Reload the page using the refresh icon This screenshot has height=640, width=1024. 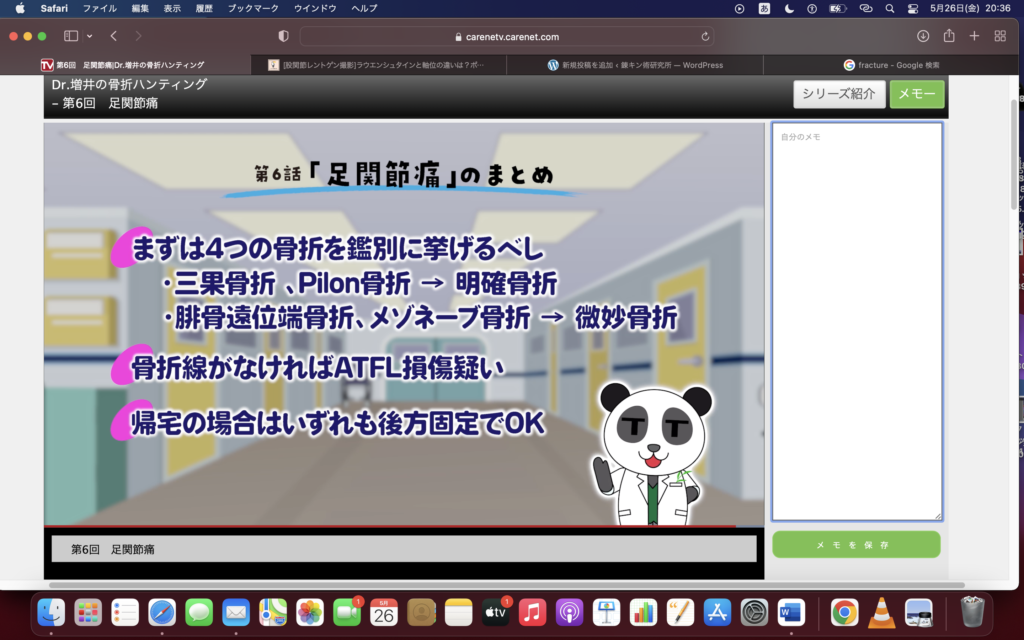(706, 36)
